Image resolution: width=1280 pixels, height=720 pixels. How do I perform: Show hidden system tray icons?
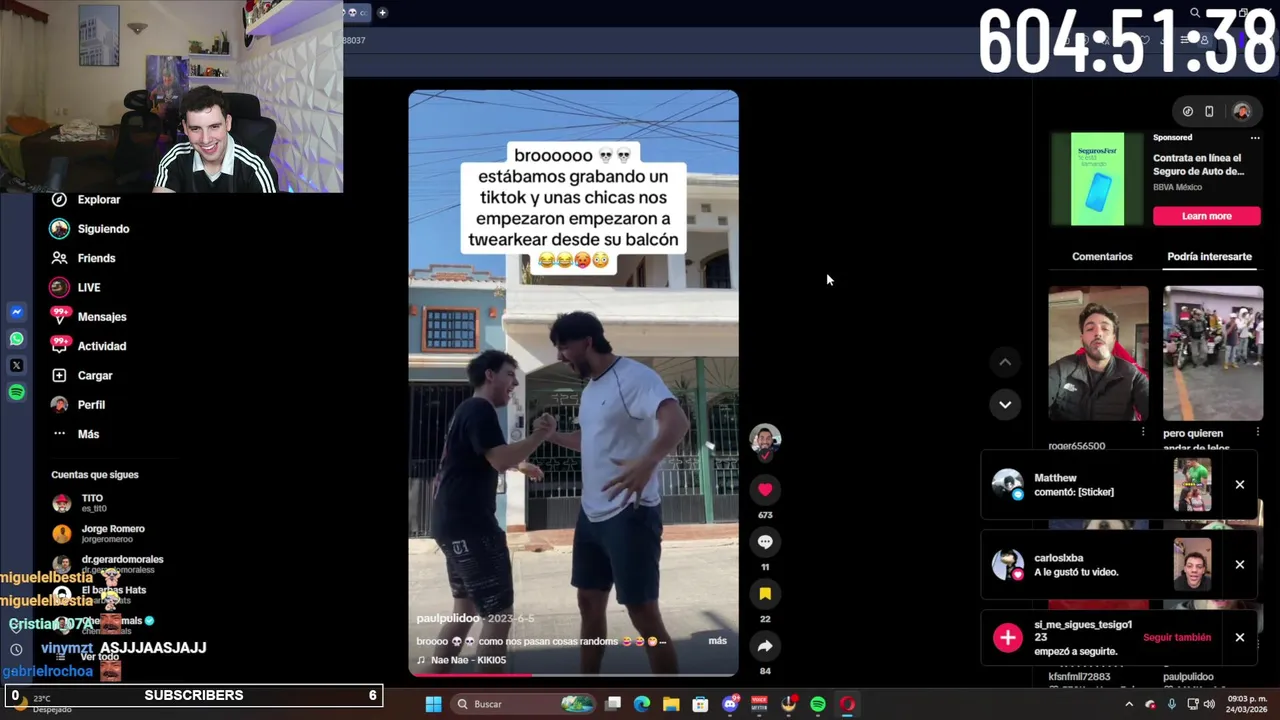pos(1129,704)
